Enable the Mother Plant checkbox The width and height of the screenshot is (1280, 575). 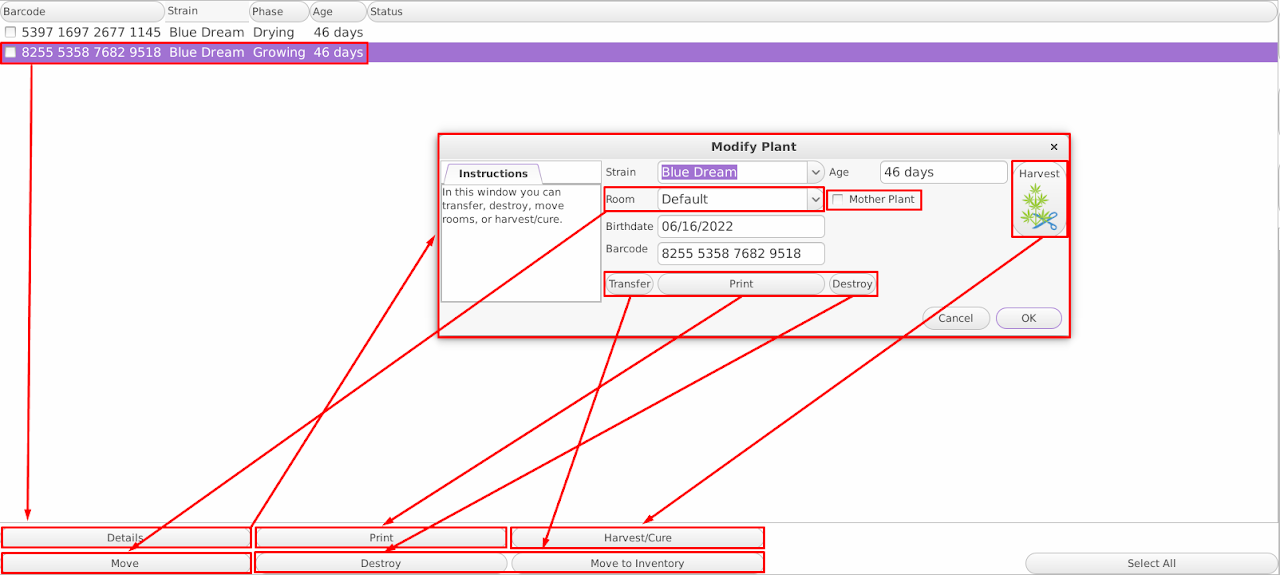pyautogui.click(x=838, y=199)
